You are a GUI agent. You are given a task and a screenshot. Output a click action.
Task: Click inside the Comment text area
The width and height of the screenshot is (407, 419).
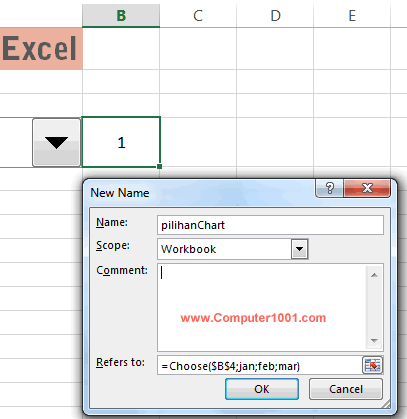pyautogui.click(x=262, y=307)
